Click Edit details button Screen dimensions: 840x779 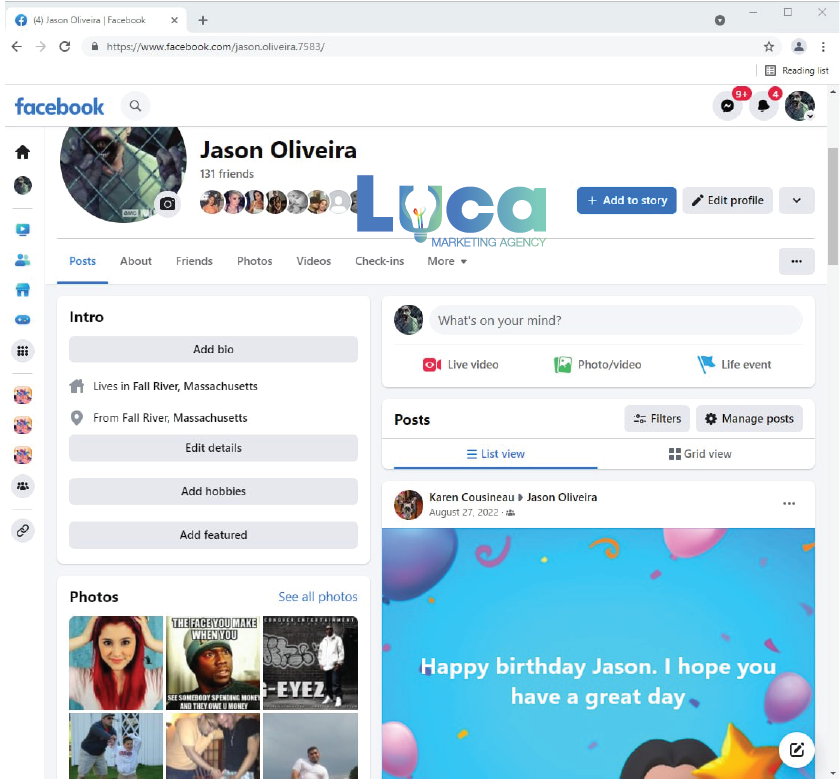coord(213,448)
